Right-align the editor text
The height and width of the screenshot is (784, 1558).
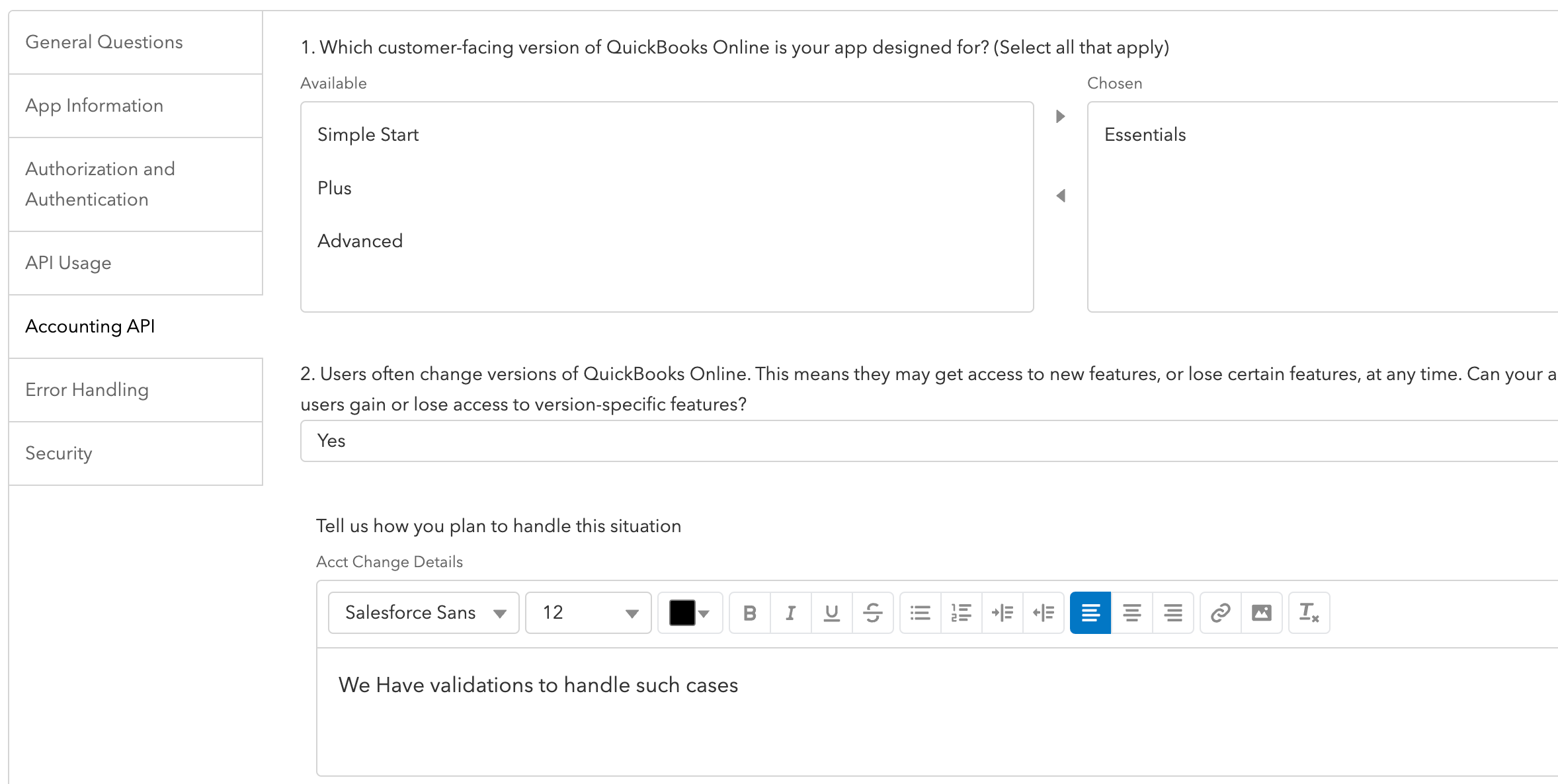1173,613
